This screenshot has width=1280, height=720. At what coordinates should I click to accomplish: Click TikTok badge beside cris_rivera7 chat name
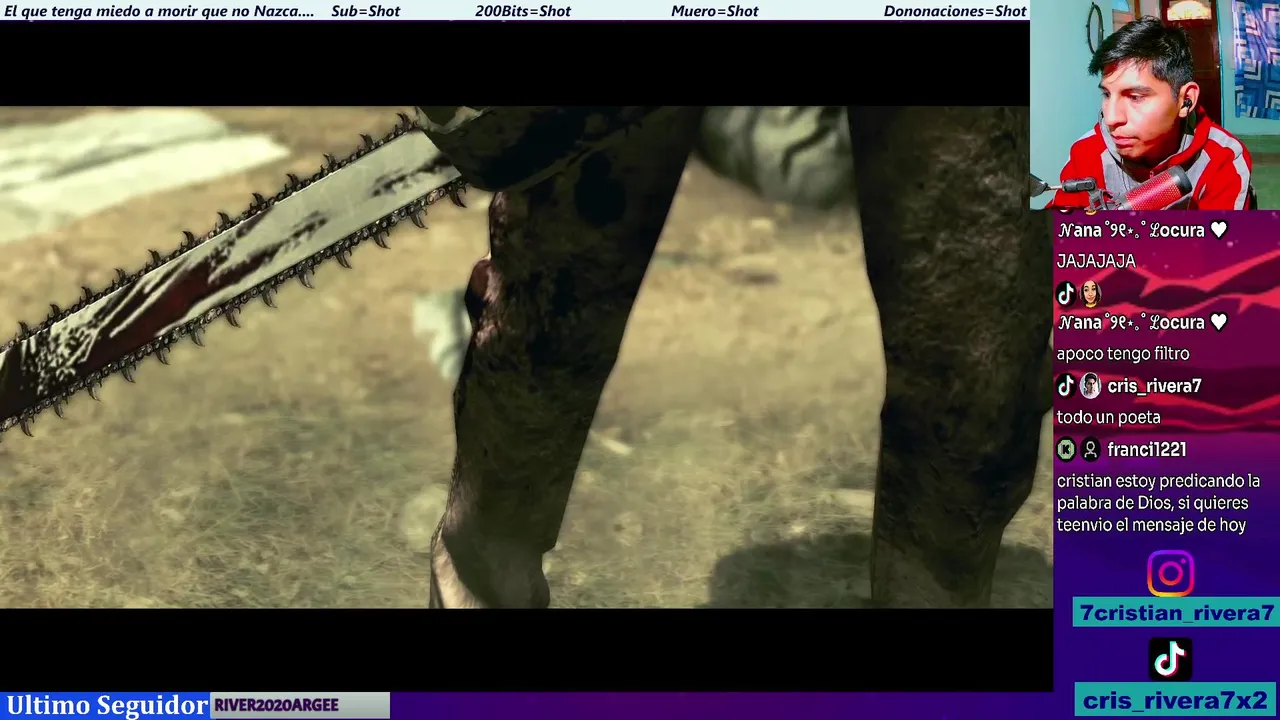point(1066,386)
